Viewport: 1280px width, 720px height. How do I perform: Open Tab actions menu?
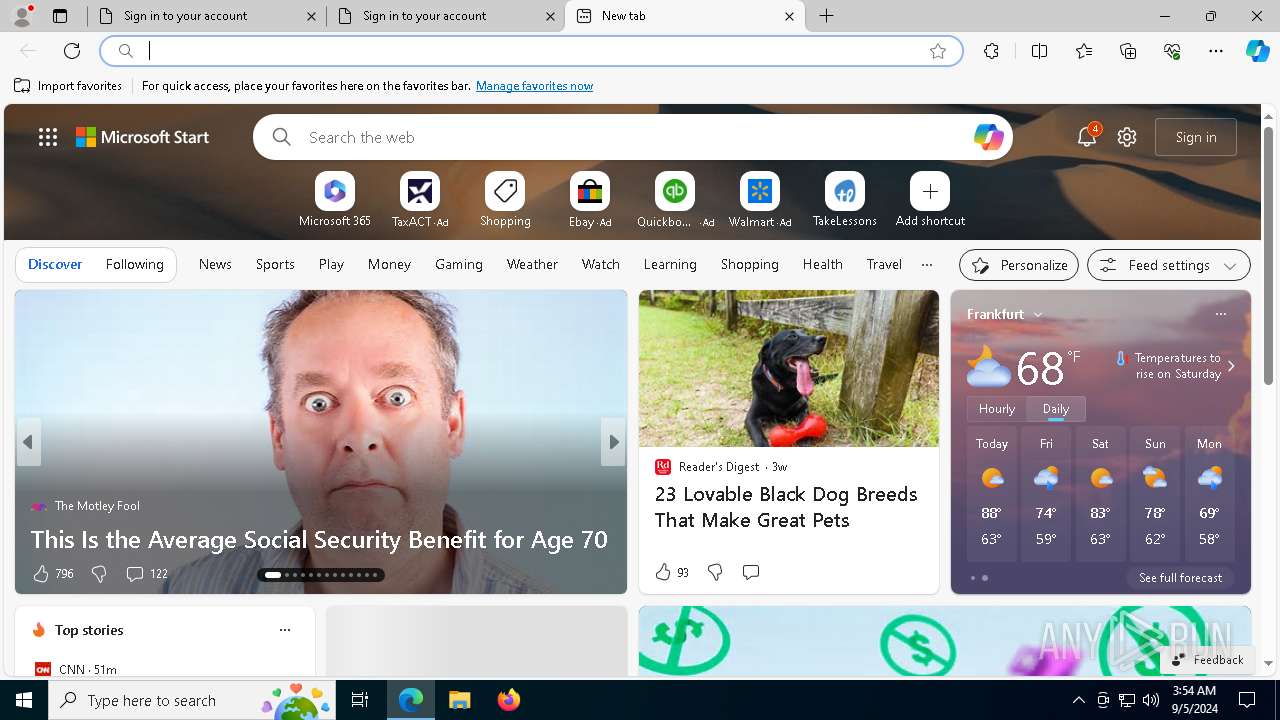coord(60,16)
